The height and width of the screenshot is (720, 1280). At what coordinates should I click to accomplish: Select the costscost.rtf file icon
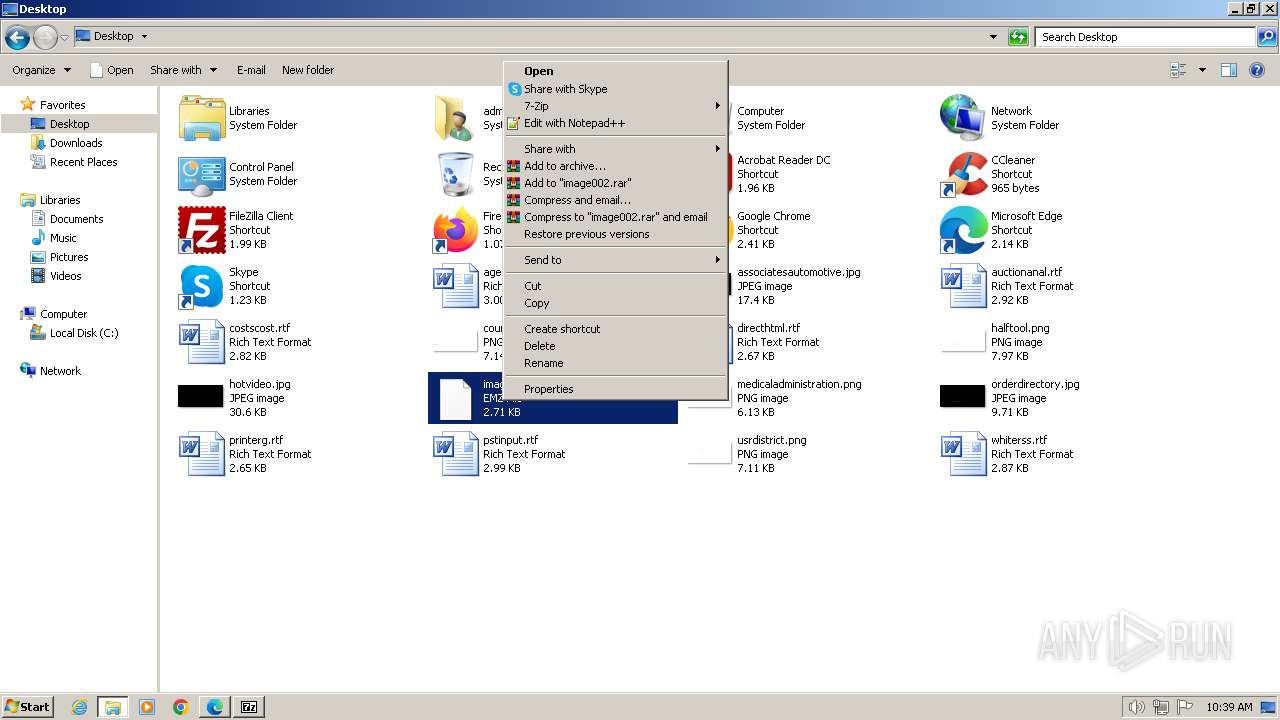(x=202, y=342)
